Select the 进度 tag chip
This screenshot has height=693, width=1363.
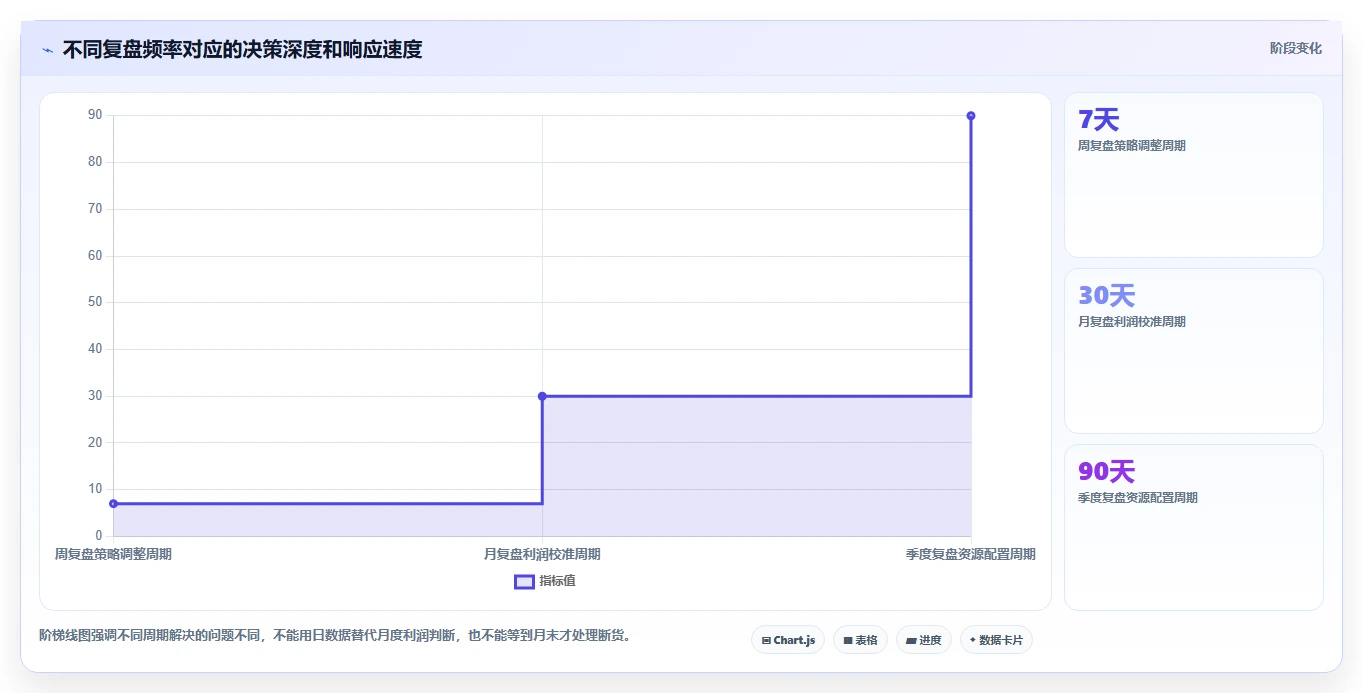point(923,640)
